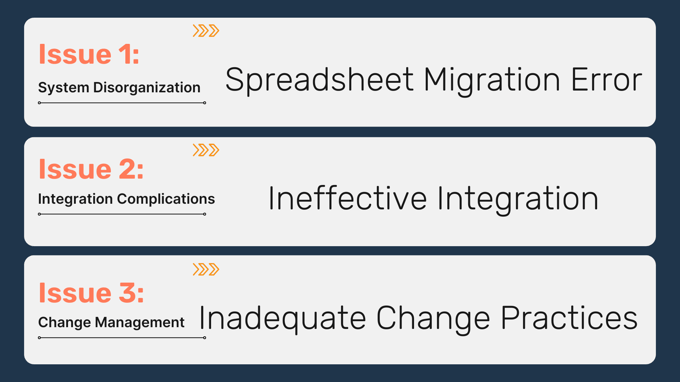The image size is (680, 382).
Task: Click the divider line under Change Management
Action: [122, 337]
